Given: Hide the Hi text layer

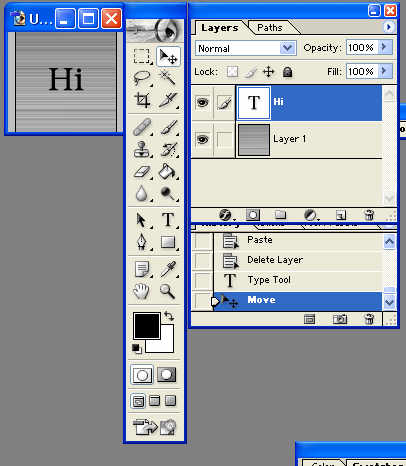Looking at the screenshot, I should (x=202, y=102).
